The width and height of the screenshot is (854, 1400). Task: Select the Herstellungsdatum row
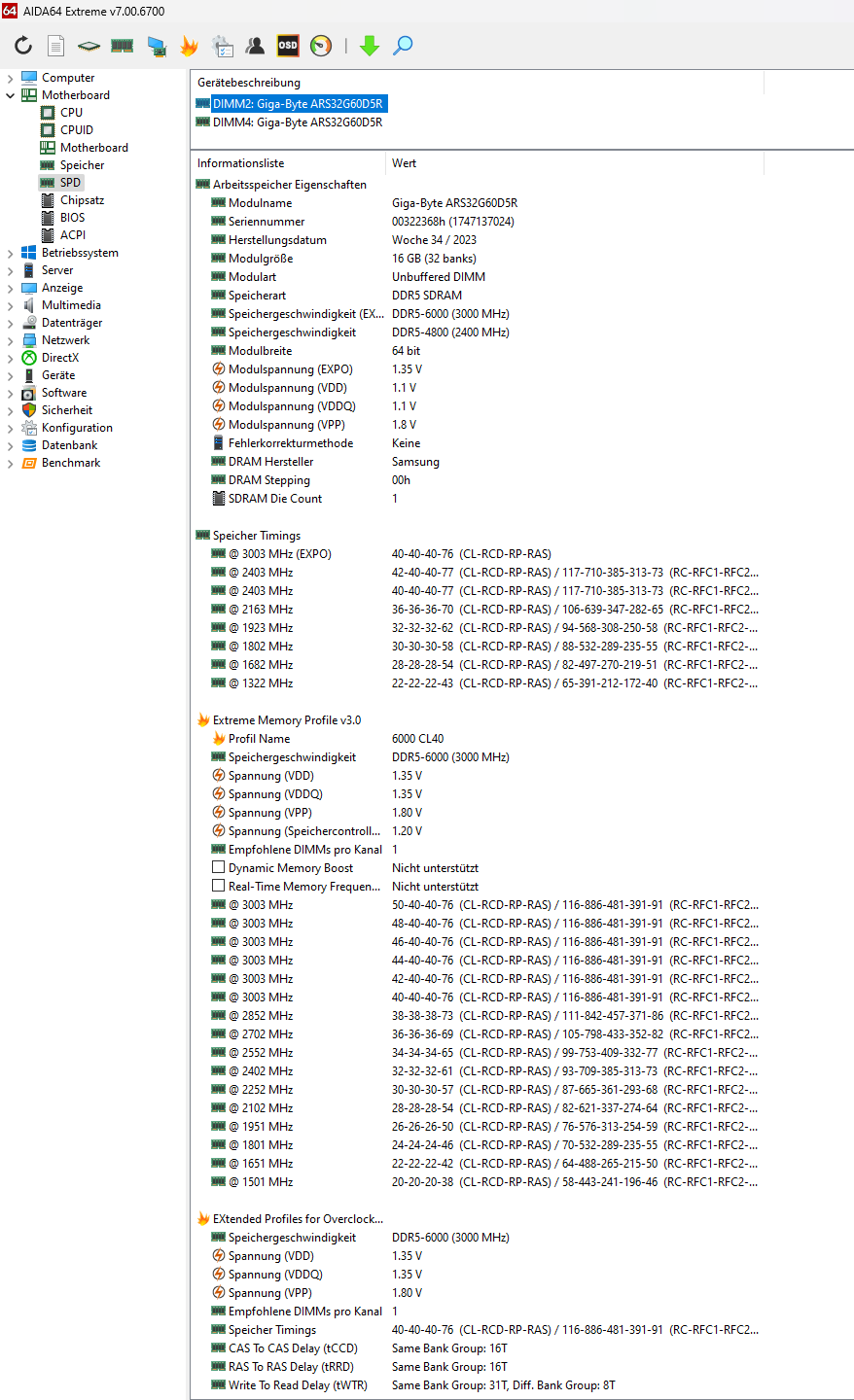pyautogui.click(x=477, y=240)
